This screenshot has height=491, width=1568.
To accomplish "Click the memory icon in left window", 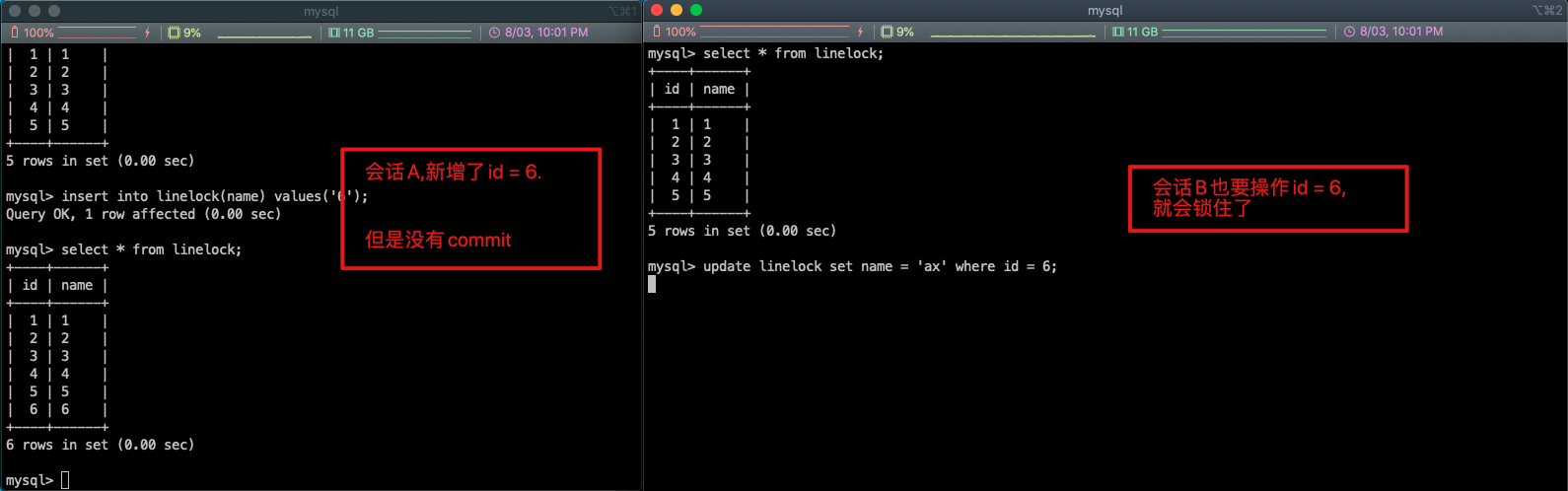I will click(334, 33).
